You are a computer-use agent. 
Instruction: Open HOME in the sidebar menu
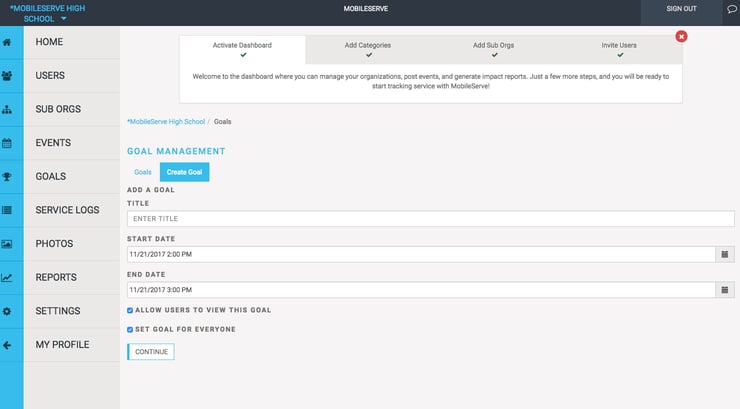pos(72,42)
